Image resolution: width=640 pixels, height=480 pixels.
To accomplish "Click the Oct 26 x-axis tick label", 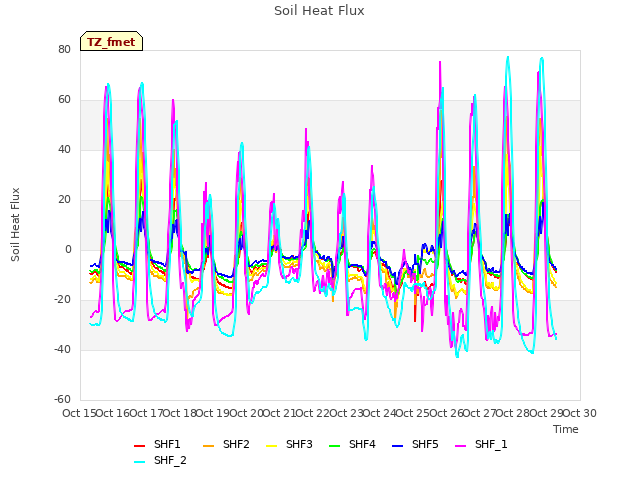I will [447, 413].
